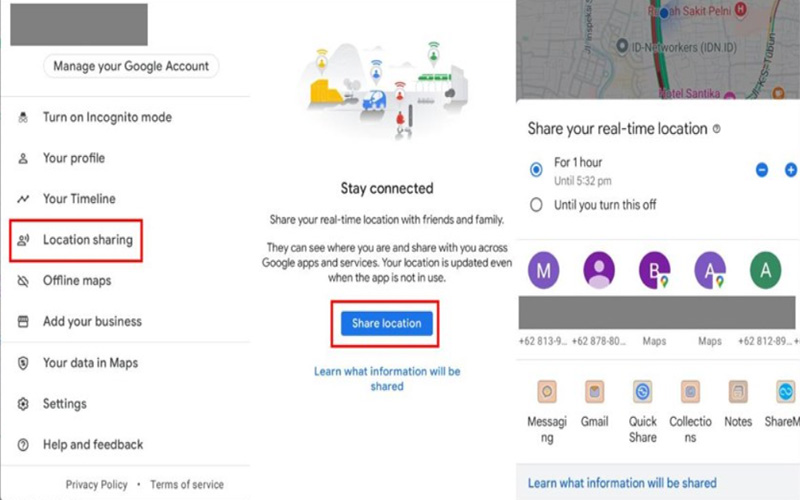800x500 pixels.
Task: Choose the purple person silhouette contact avatar
Action: (x=599, y=270)
